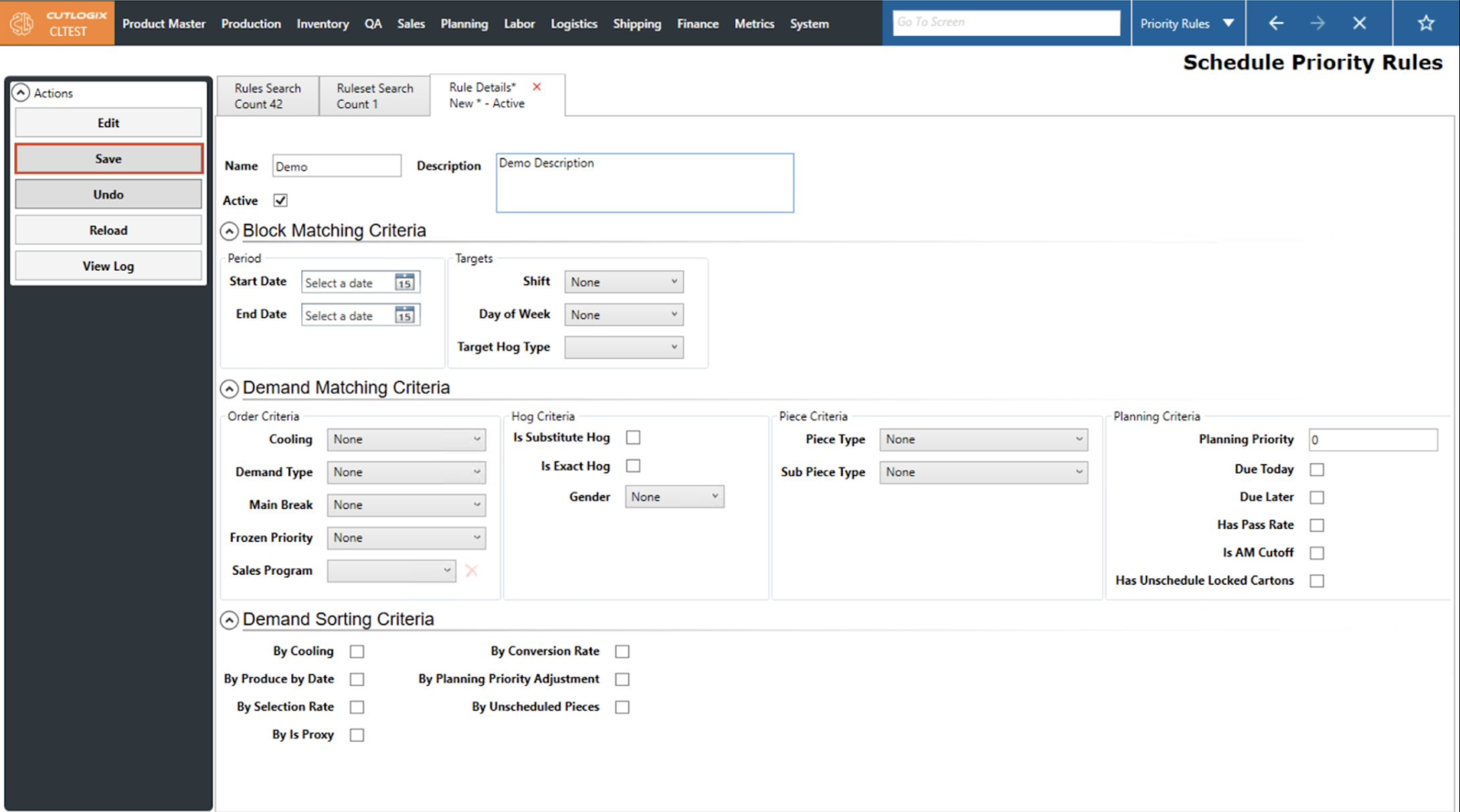Click the End Date calendar icon
This screenshot has width=1460, height=812.
405,315
